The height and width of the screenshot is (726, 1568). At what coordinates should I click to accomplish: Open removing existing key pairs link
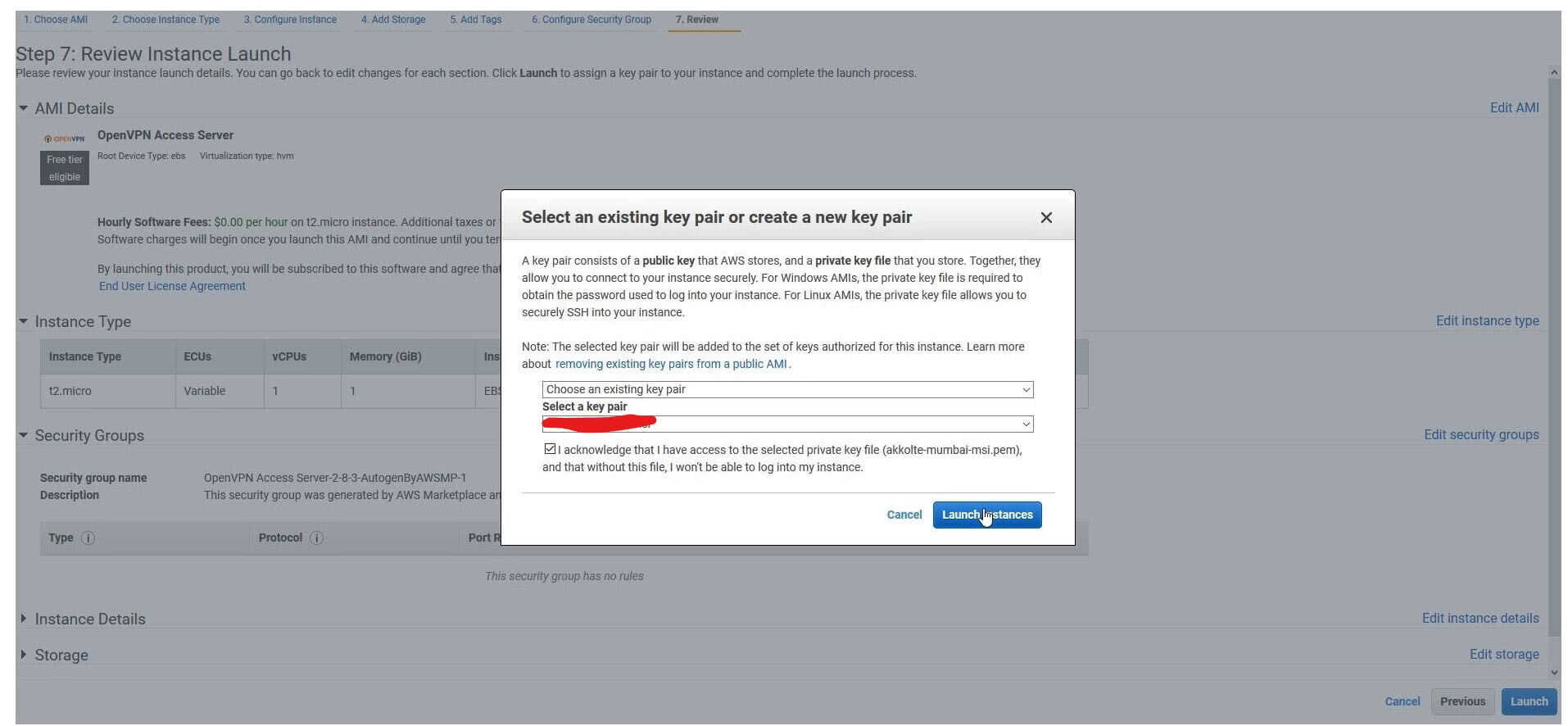671,365
